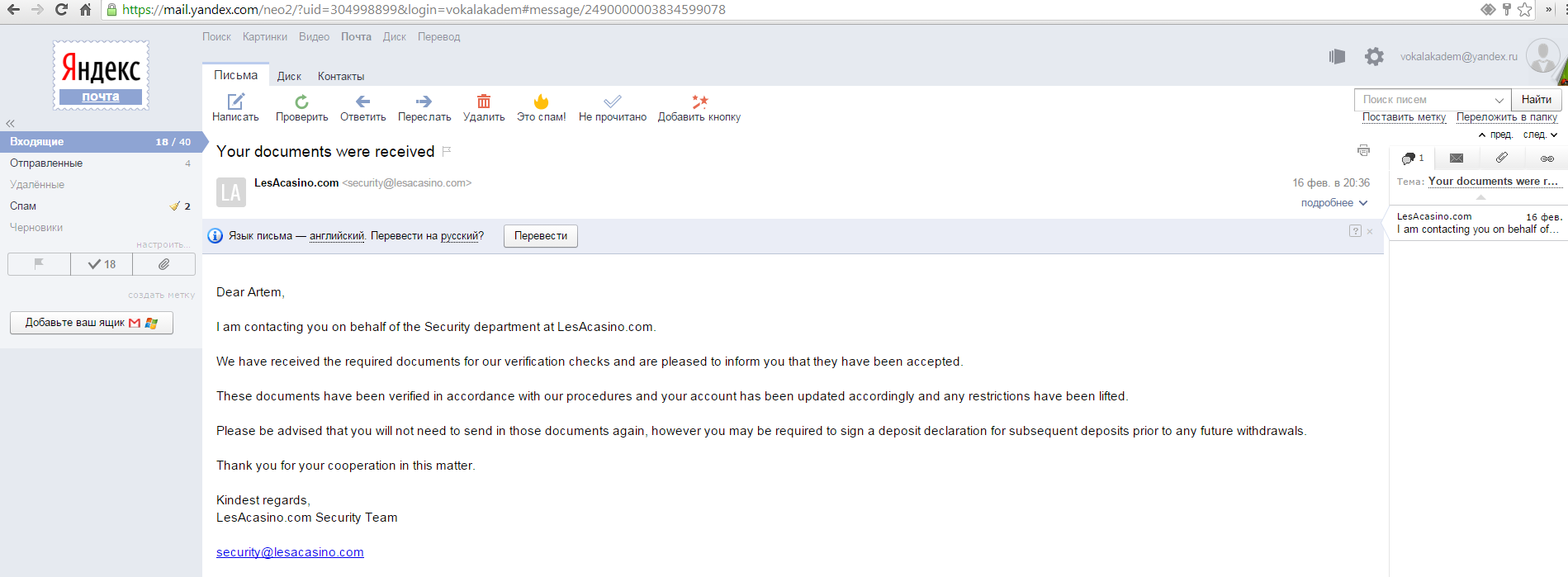Image resolution: width=1568 pixels, height=577 pixels.
Task: Click the Написать compose icon
Action: (x=236, y=102)
